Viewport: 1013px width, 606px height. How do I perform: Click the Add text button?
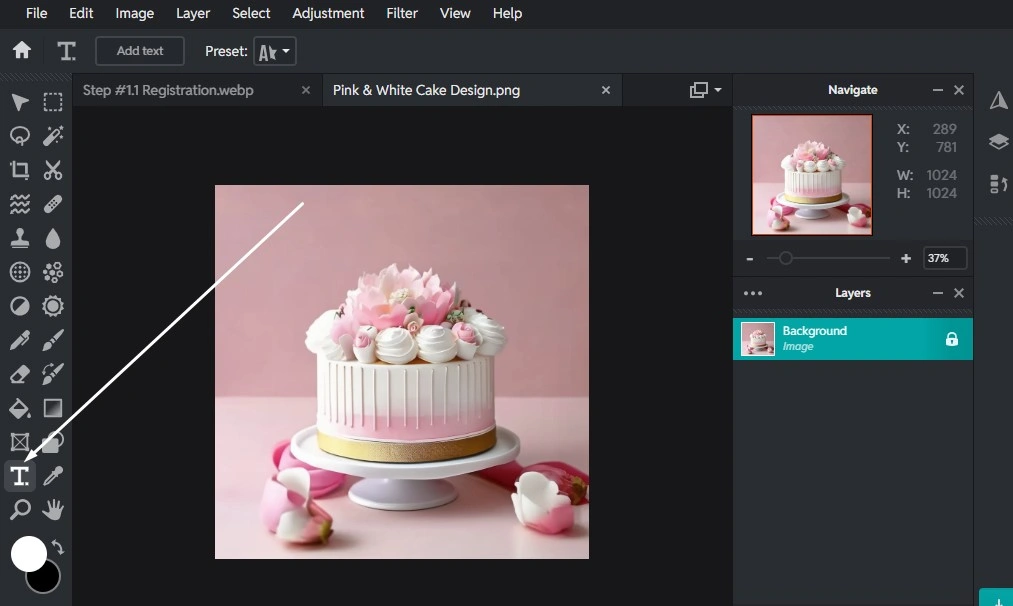coord(140,51)
